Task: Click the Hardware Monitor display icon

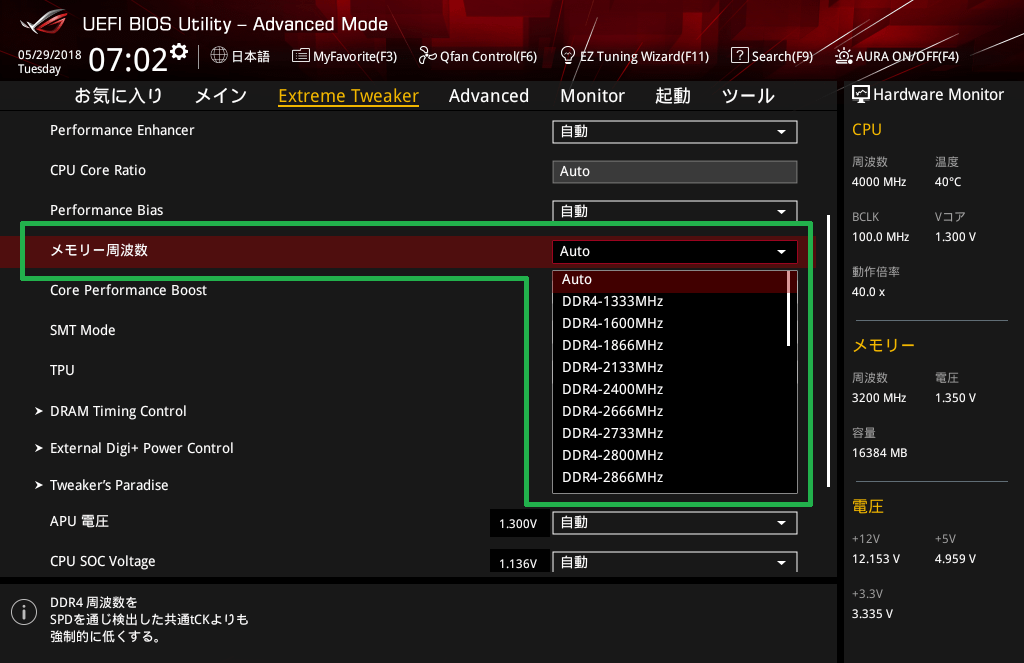Action: click(x=860, y=94)
